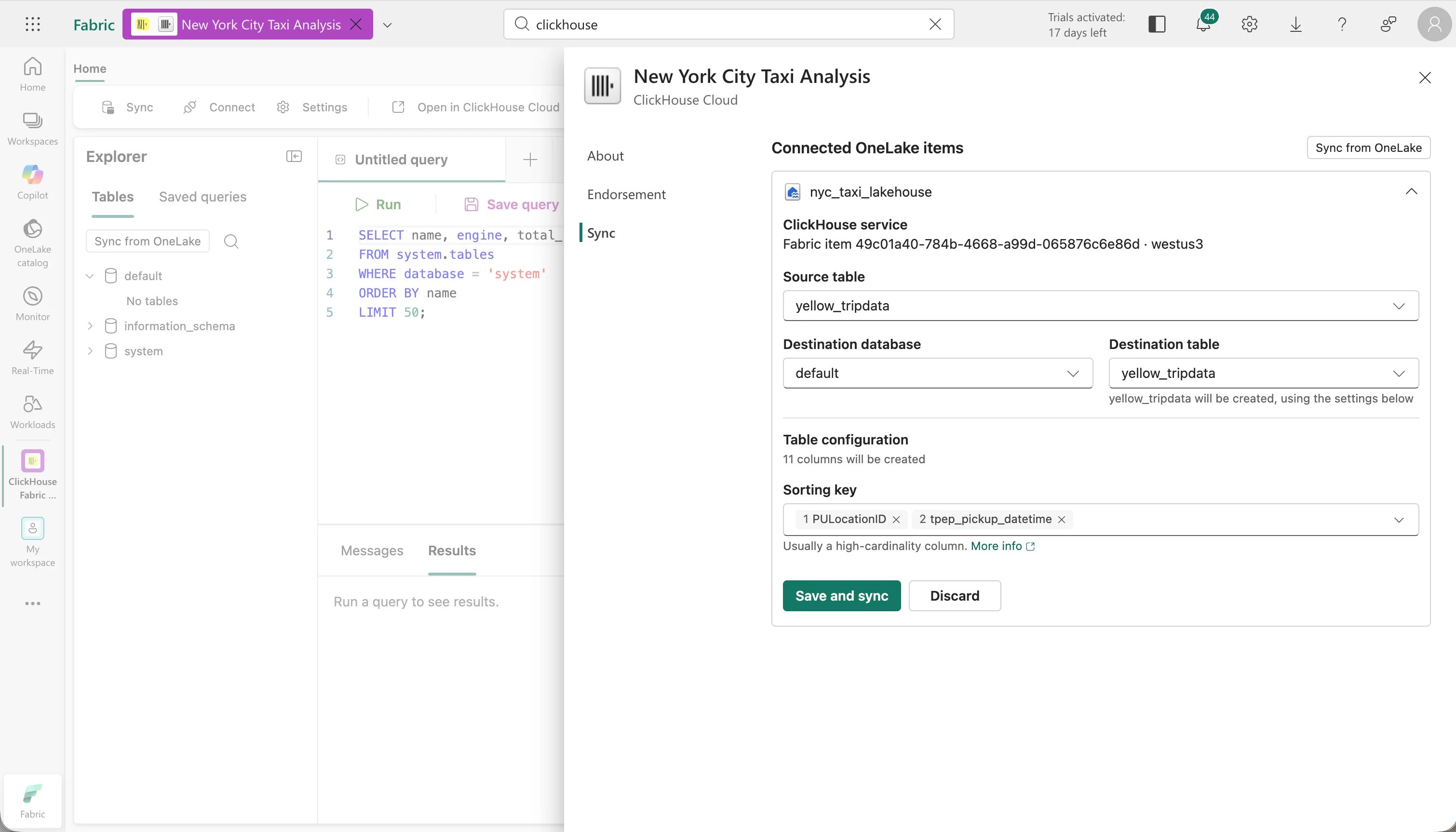Open the Fabric switcher at the bottom left
This screenshot has height=832, width=1456.
tap(33, 801)
